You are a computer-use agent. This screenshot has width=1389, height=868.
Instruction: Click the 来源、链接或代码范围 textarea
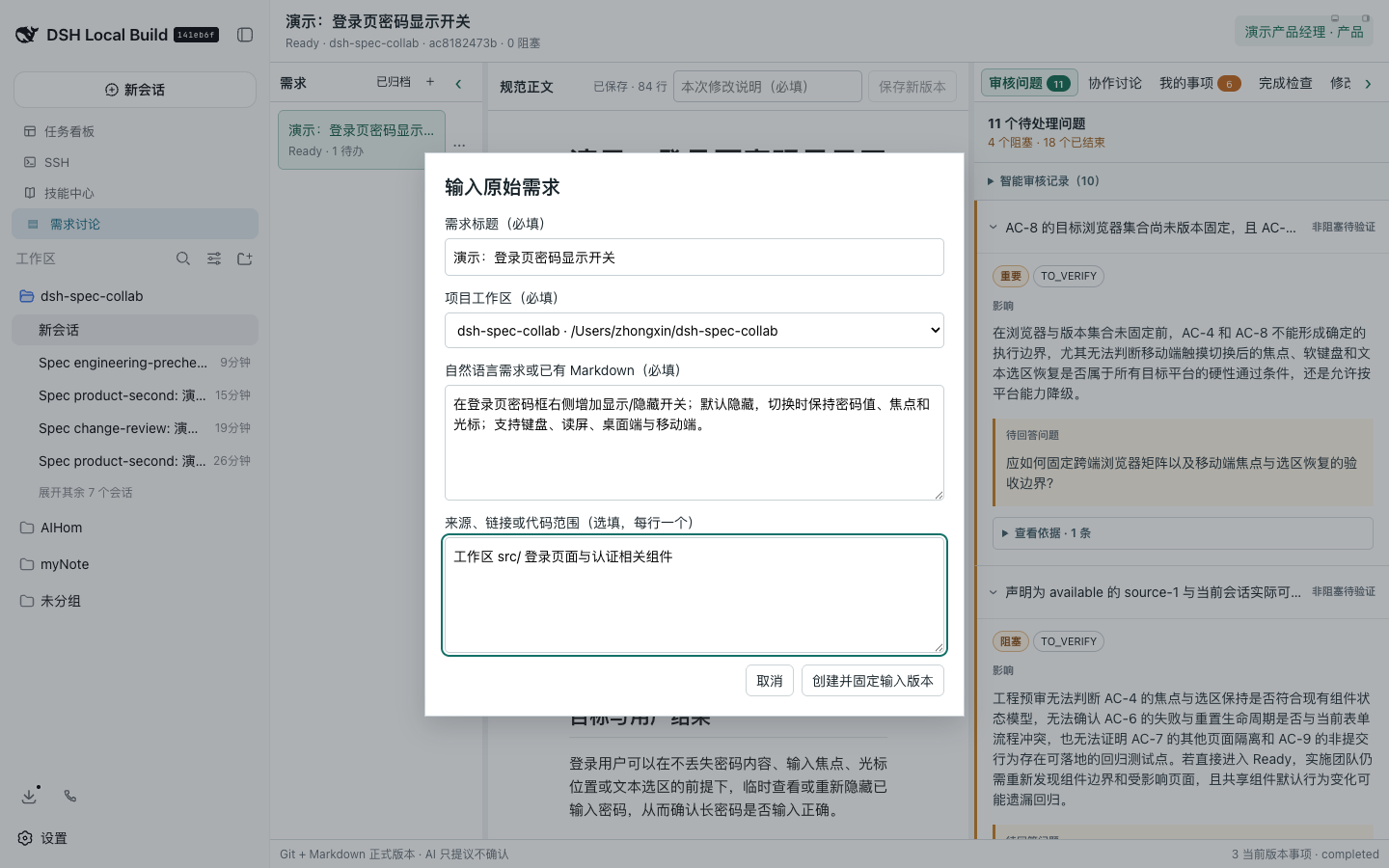(694, 595)
